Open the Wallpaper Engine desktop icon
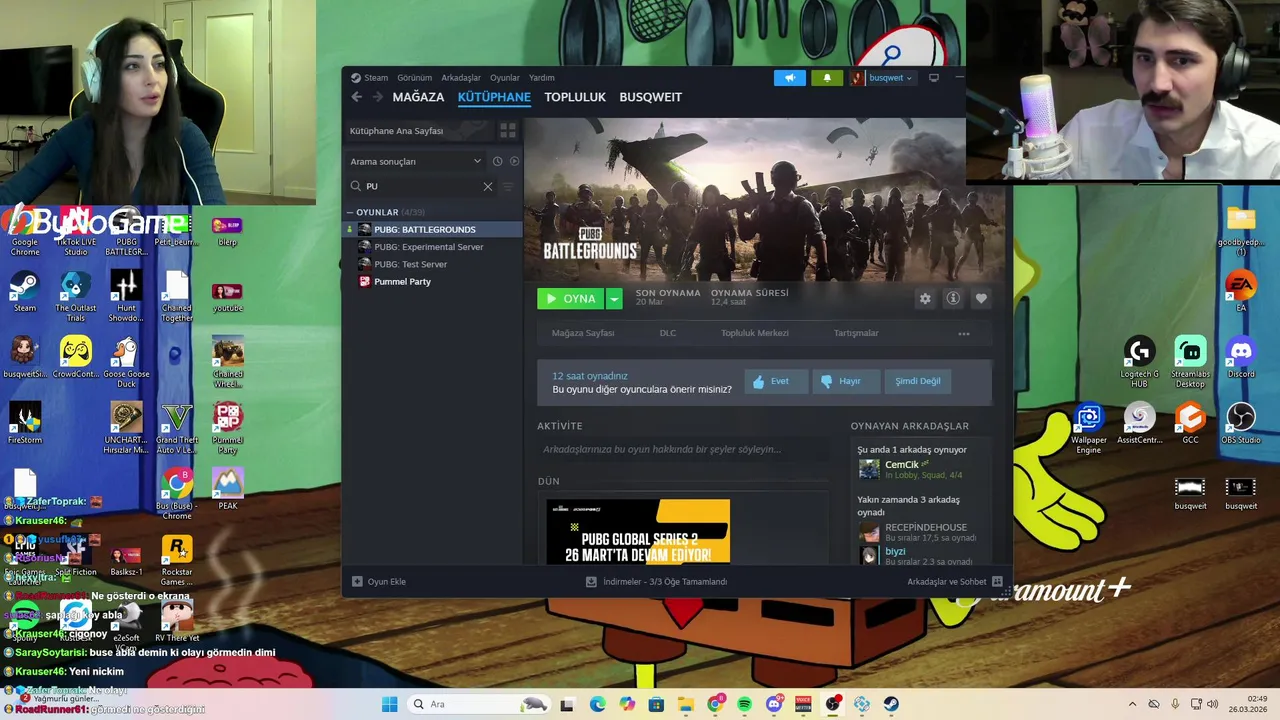1280x720 pixels. [1089, 429]
